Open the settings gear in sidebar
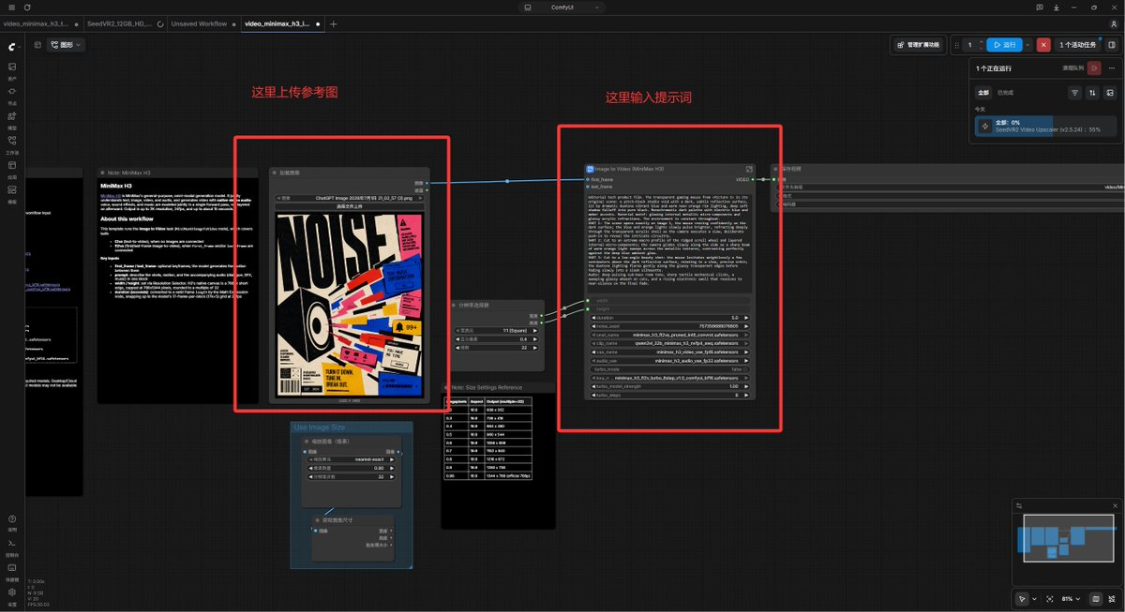Viewport: 1125px width, 612px height. [12, 595]
